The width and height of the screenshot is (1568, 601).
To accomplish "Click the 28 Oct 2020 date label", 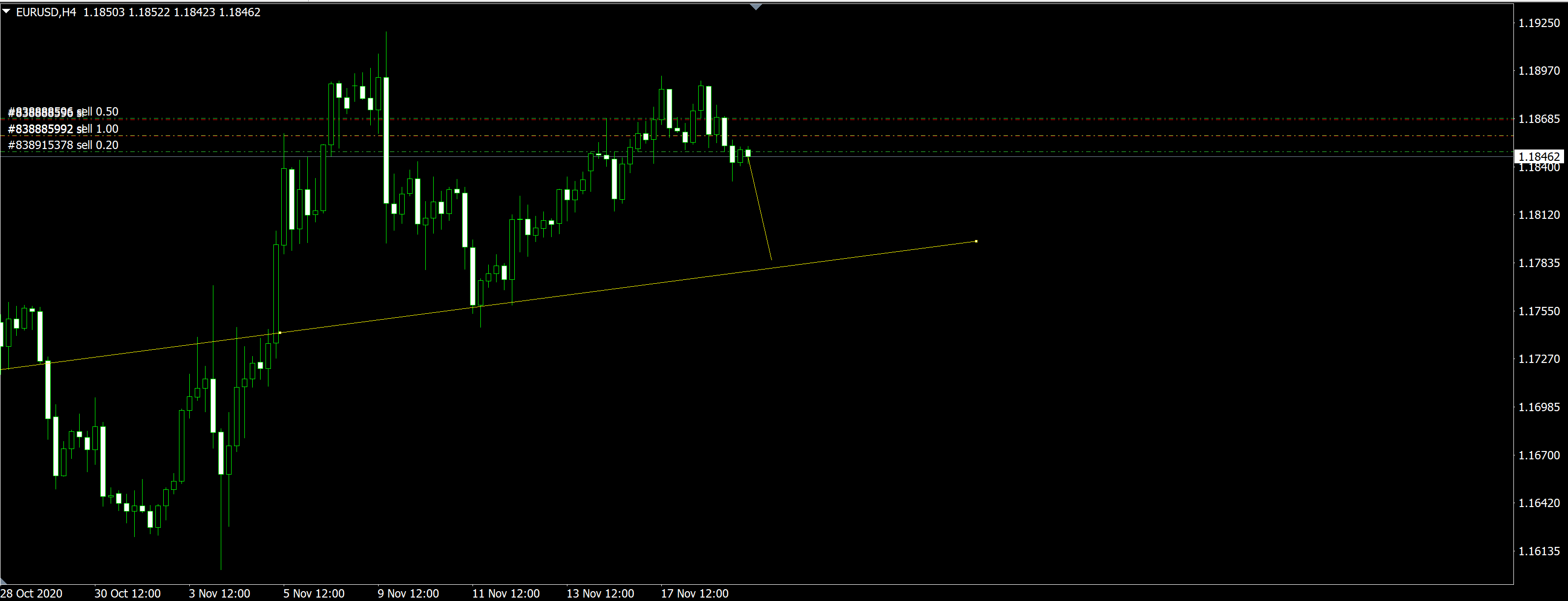I will click(x=31, y=593).
